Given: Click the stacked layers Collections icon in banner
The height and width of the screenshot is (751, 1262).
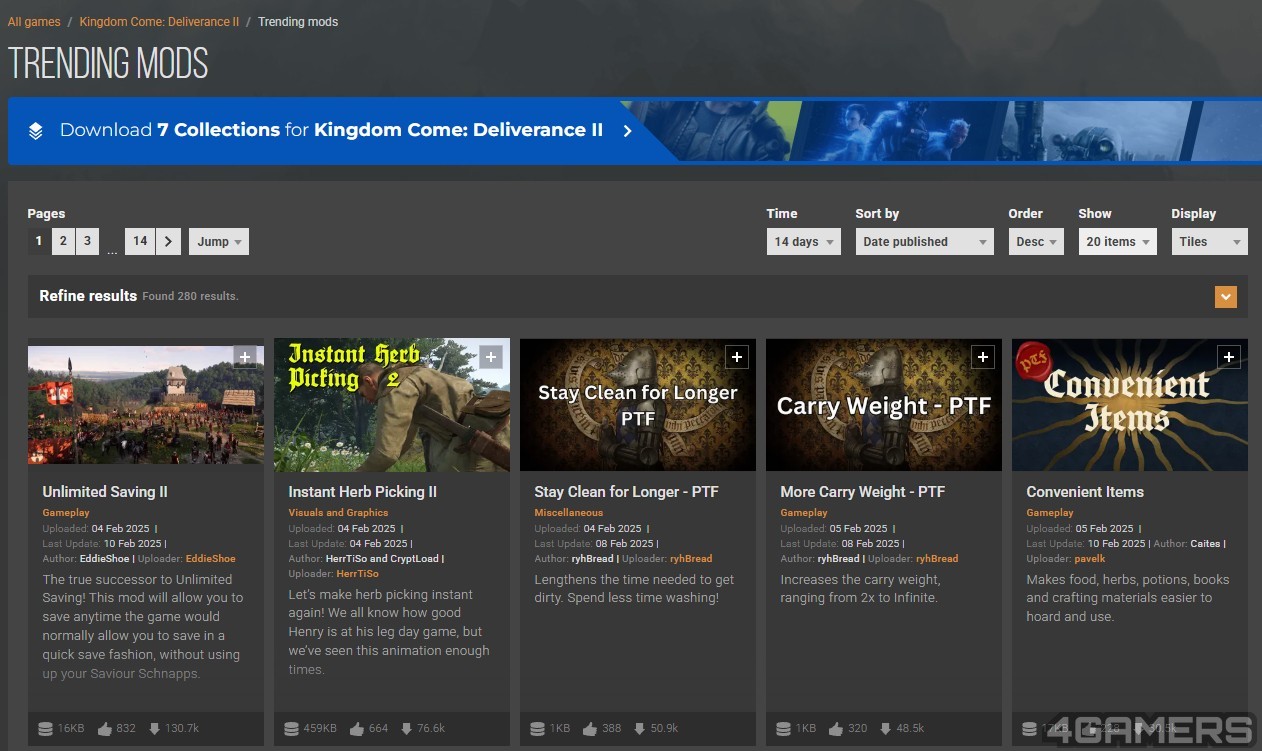Looking at the screenshot, I should pos(35,131).
